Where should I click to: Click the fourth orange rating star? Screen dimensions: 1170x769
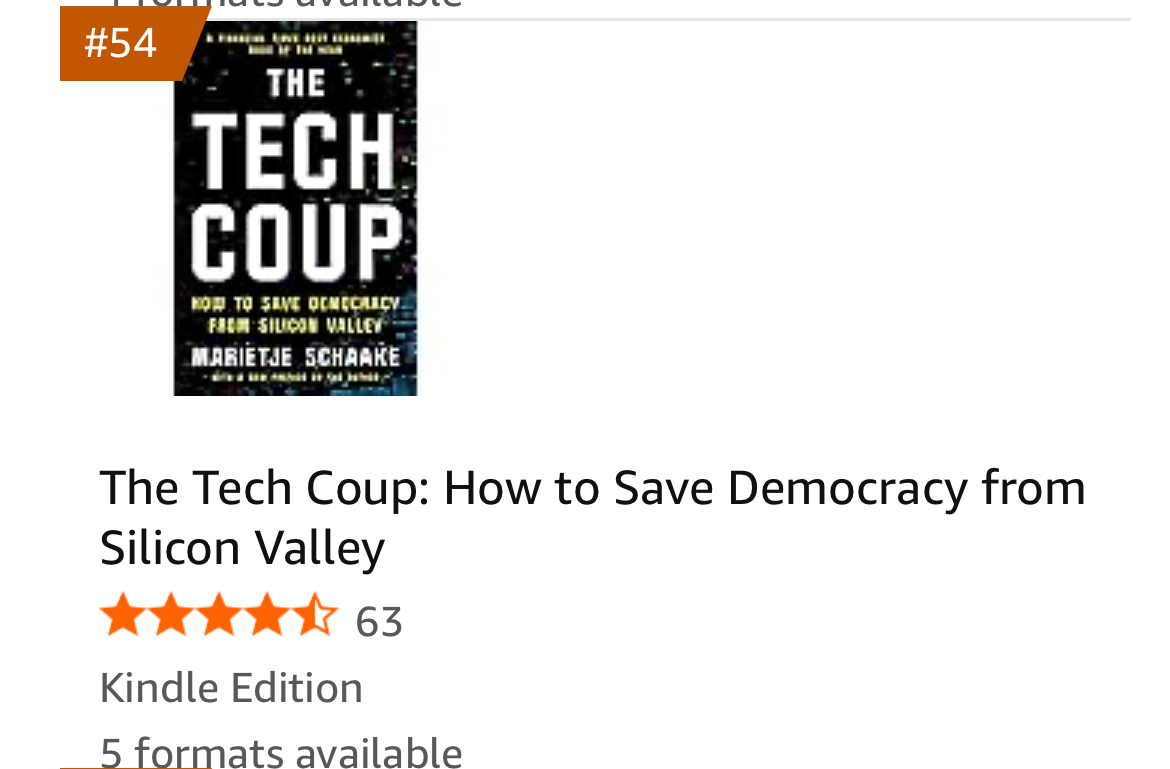pos(266,615)
